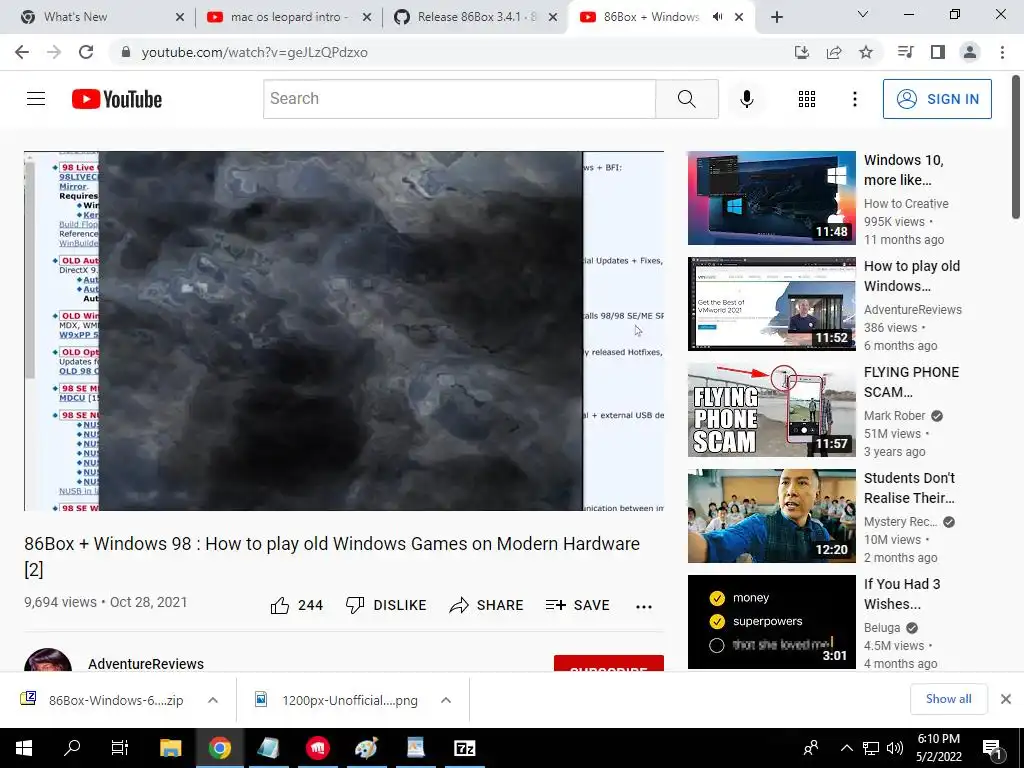Screen dimensions: 1024x768
Task: Switch to Release 86Box 3.4.1 tab
Action: 476,17
